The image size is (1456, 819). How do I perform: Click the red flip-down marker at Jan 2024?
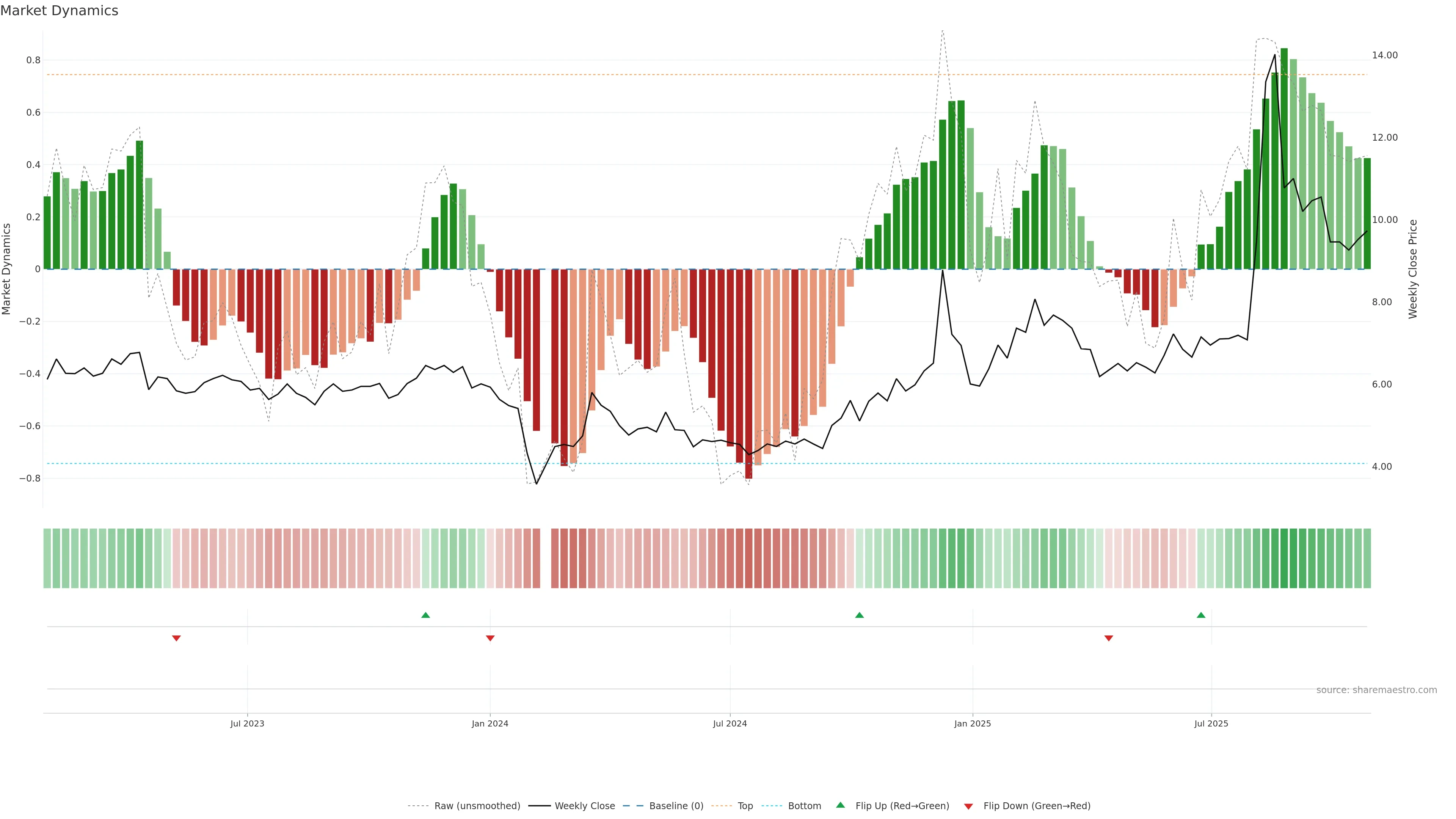(x=490, y=638)
